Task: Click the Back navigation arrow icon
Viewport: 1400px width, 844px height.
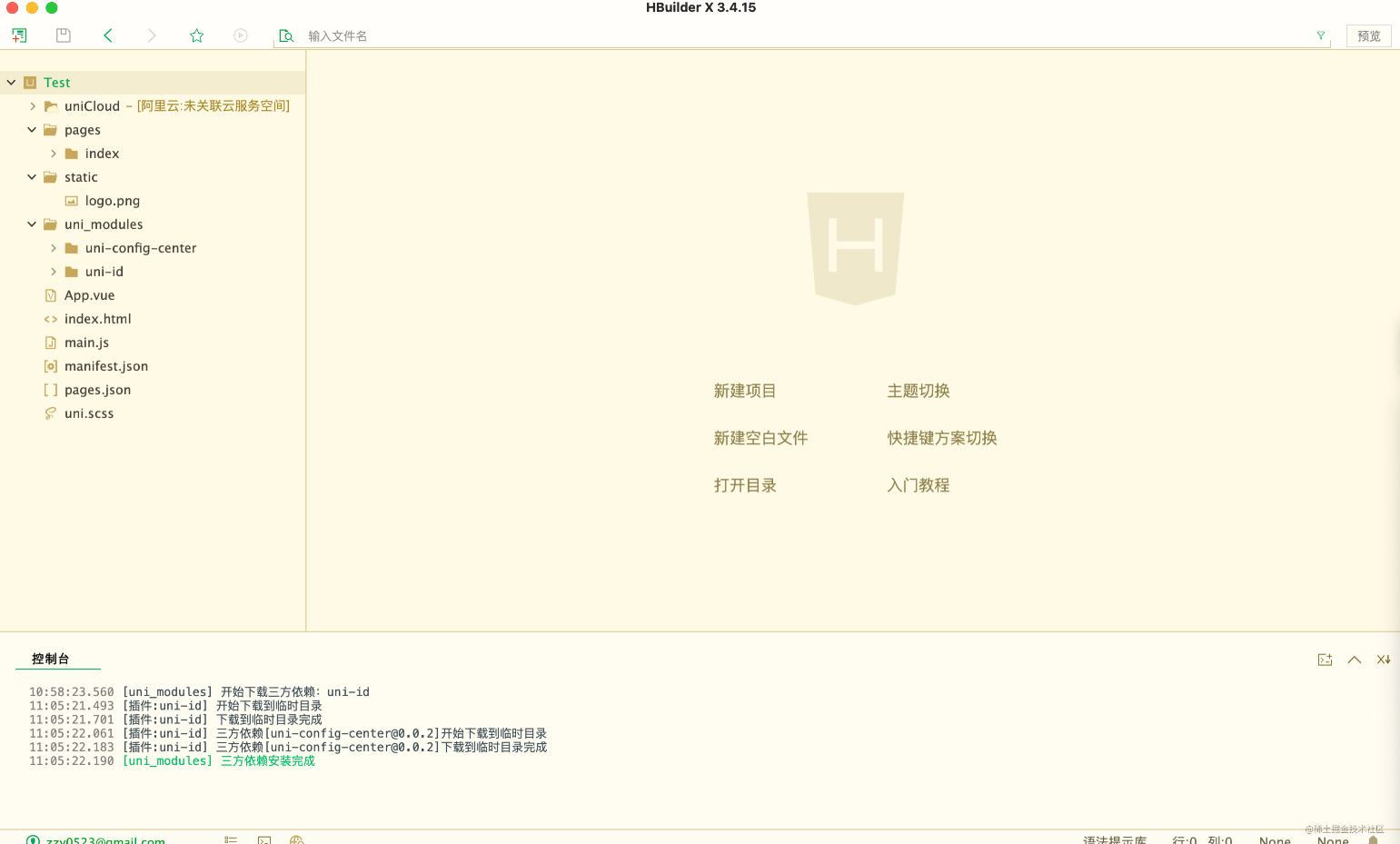Action: 108,35
